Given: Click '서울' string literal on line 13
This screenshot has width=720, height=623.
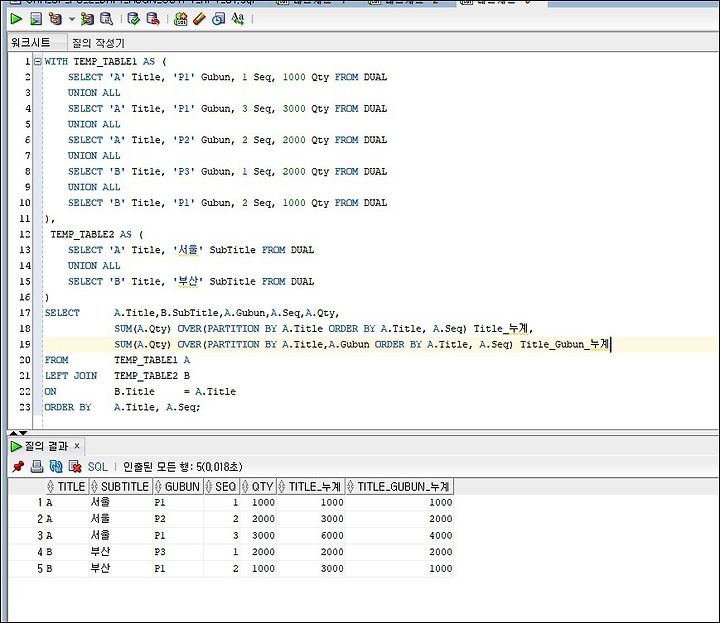Looking at the screenshot, I should click(188, 250).
